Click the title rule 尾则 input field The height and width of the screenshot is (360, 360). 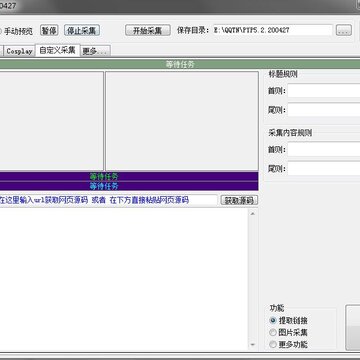coord(324,109)
